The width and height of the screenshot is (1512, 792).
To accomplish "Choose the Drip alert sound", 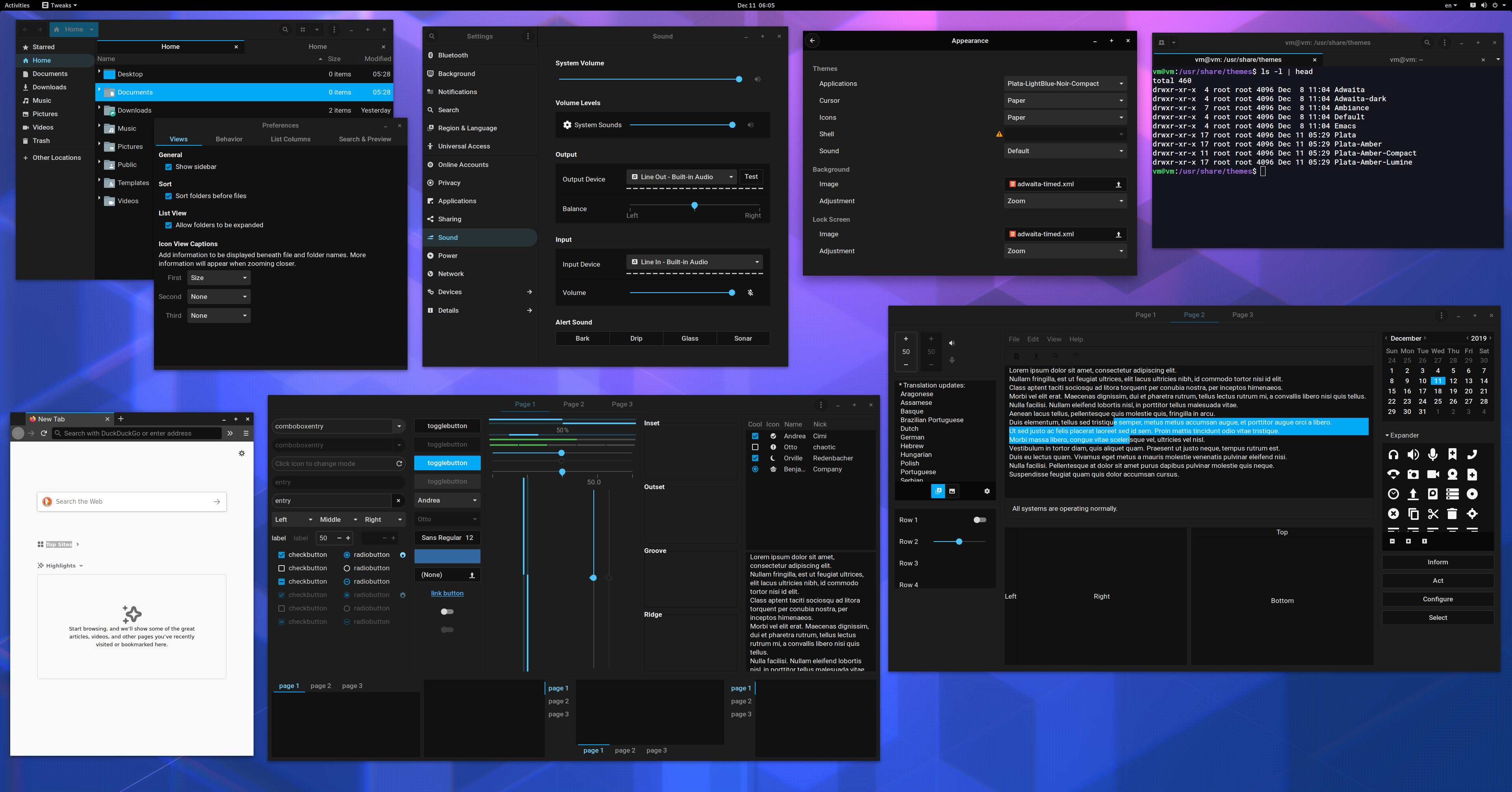I will pyautogui.click(x=636, y=339).
